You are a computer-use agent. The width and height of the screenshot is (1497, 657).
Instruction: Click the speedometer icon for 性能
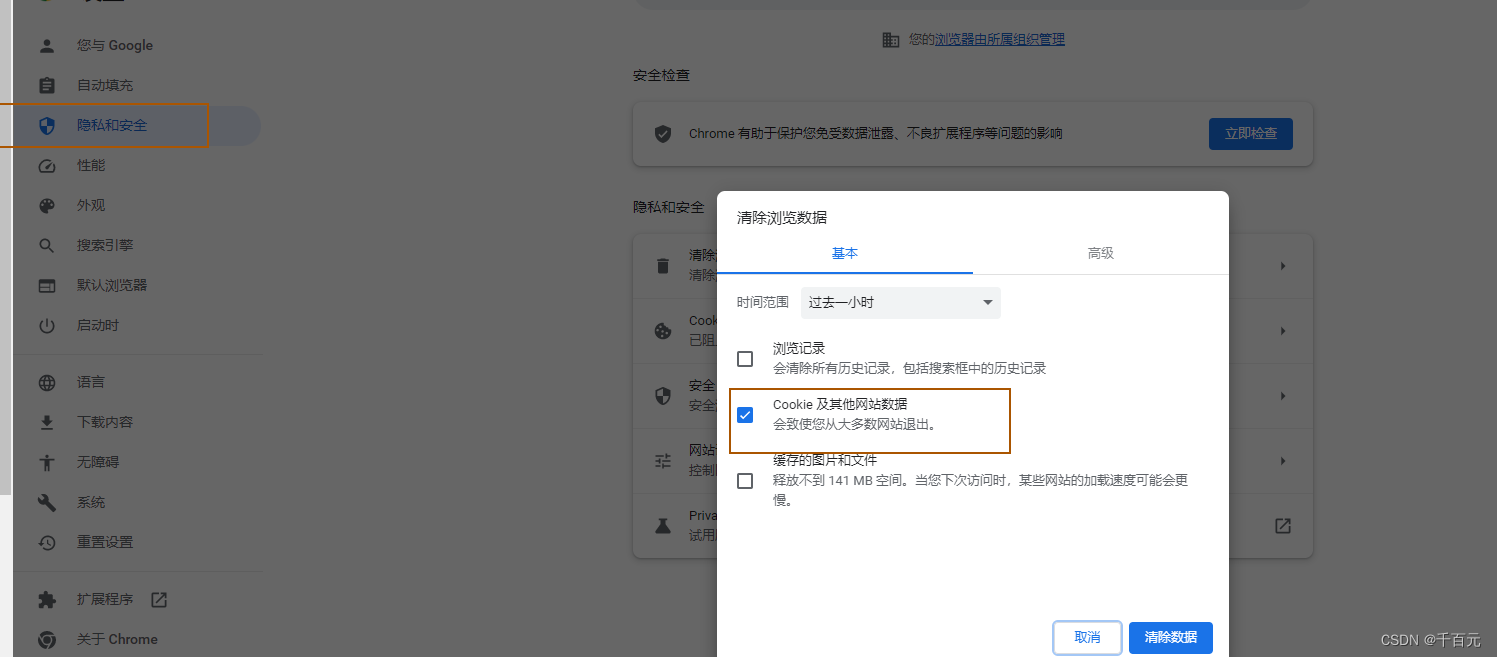point(47,165)
